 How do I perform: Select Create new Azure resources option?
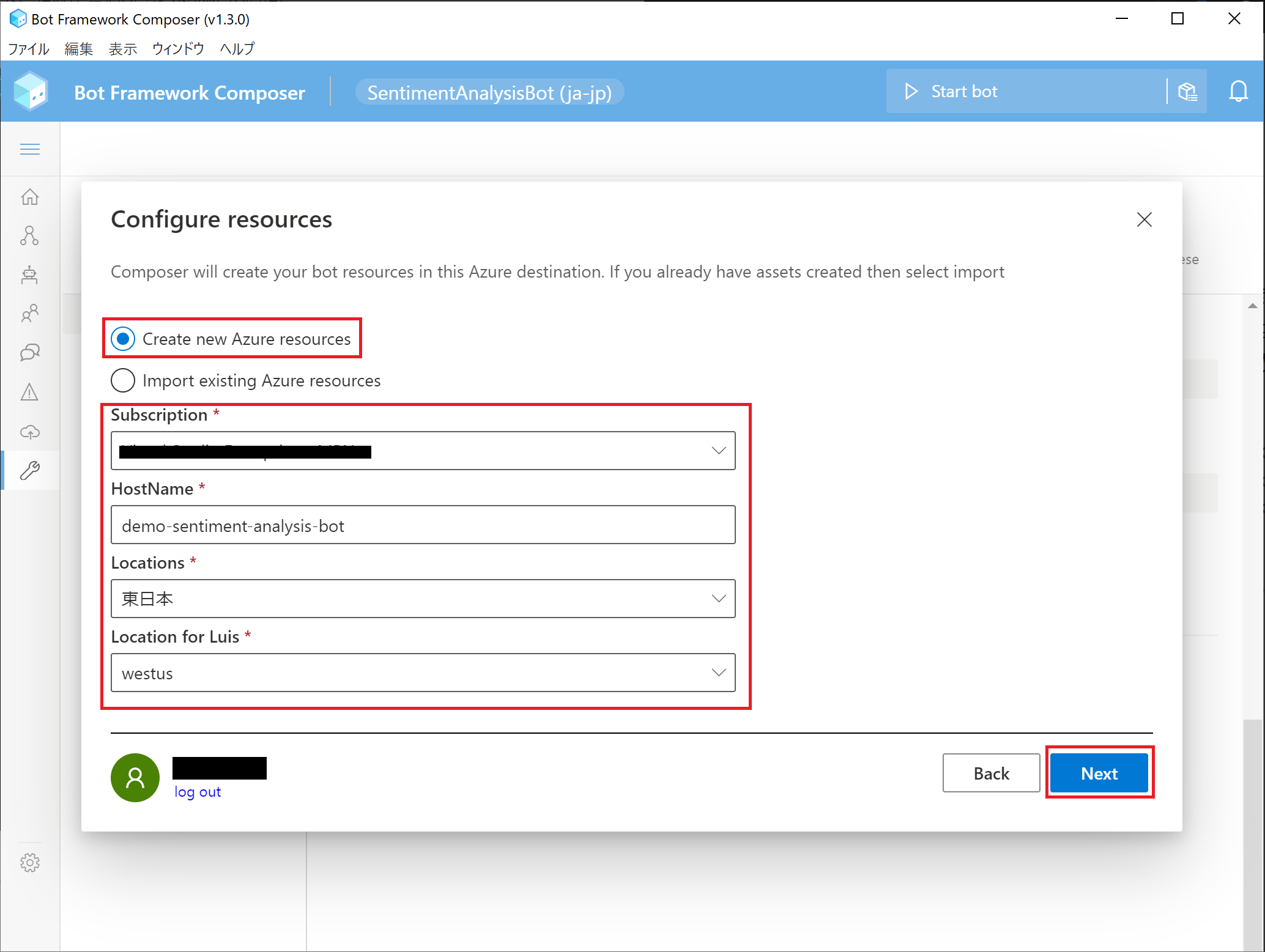tap(123, 339)
